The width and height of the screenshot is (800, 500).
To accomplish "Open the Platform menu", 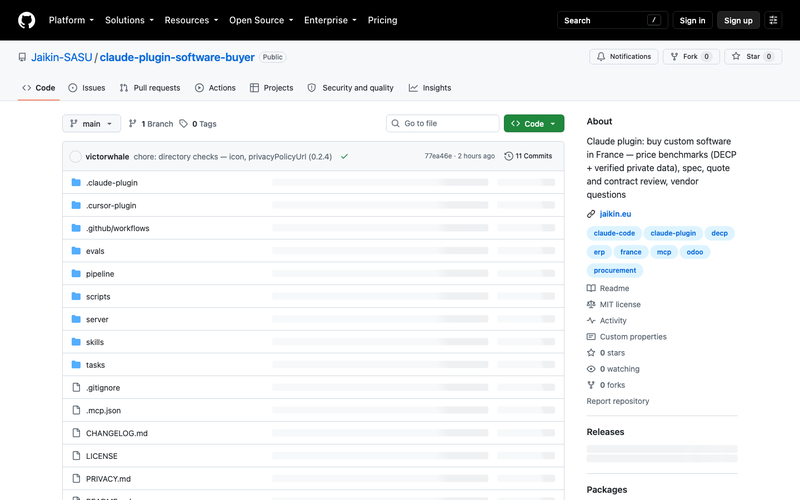I will pos(71,20).
